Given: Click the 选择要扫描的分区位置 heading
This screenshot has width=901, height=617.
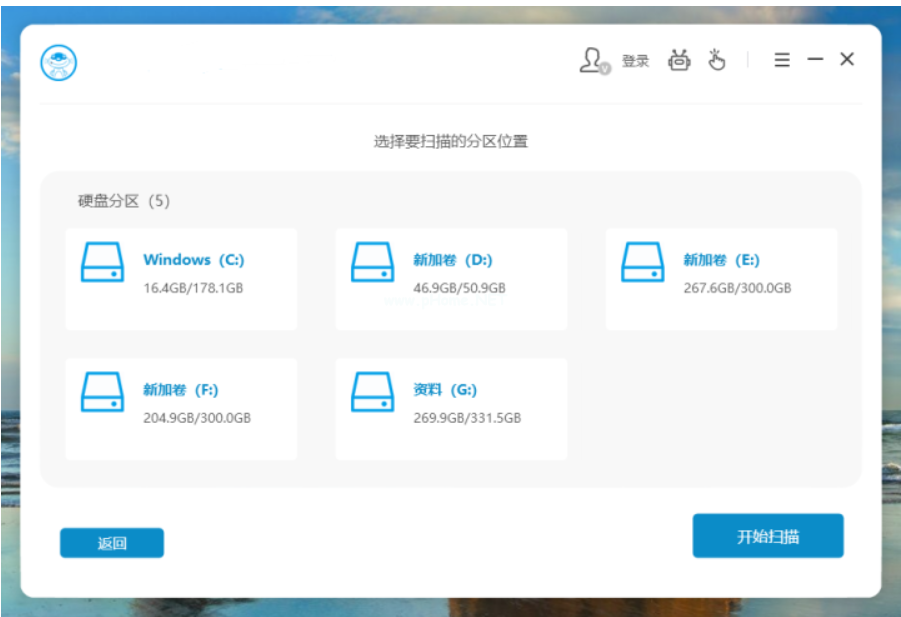Looking at the screenshot, I should point(451,141).
